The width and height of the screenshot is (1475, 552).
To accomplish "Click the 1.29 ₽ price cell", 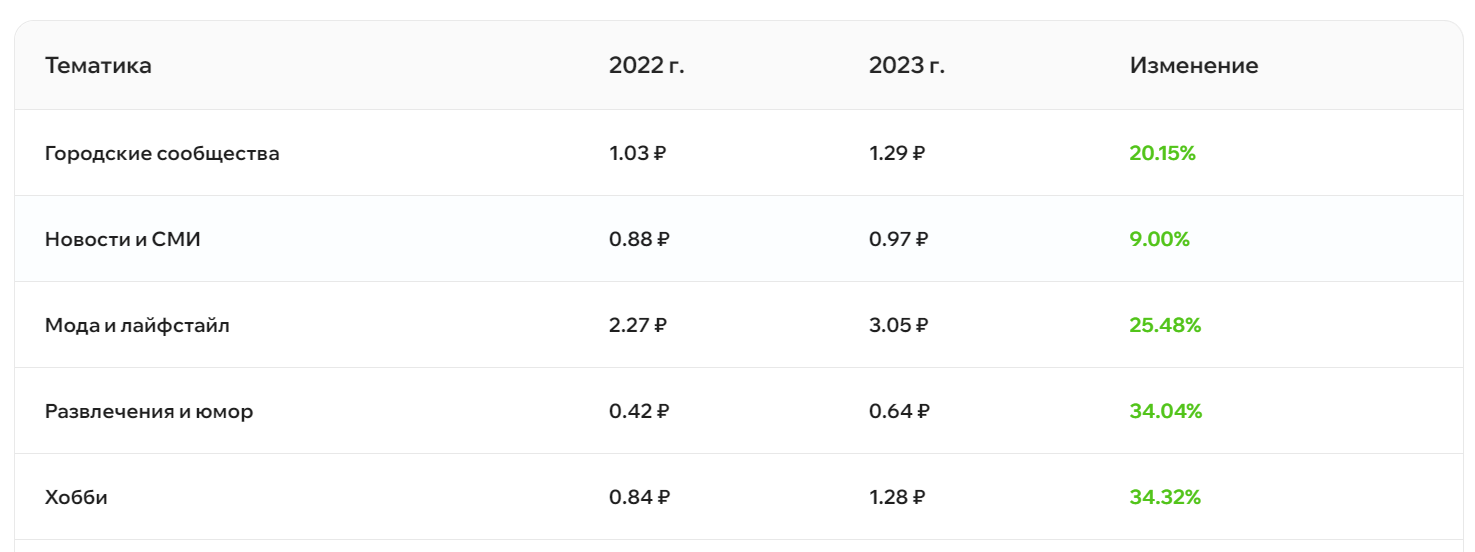I will (x=897, y=154).
